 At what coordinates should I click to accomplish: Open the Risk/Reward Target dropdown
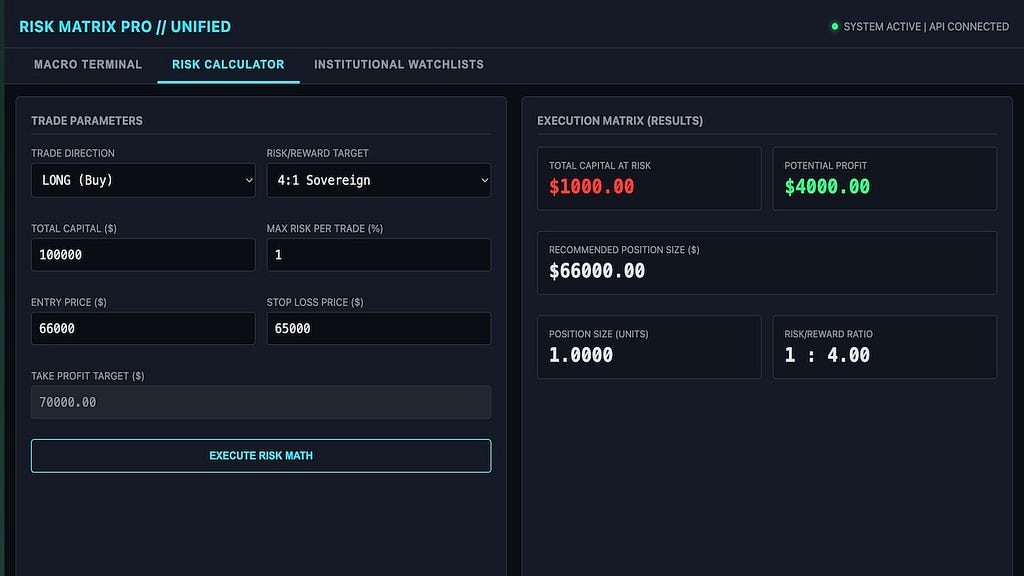tap(379, 180)
